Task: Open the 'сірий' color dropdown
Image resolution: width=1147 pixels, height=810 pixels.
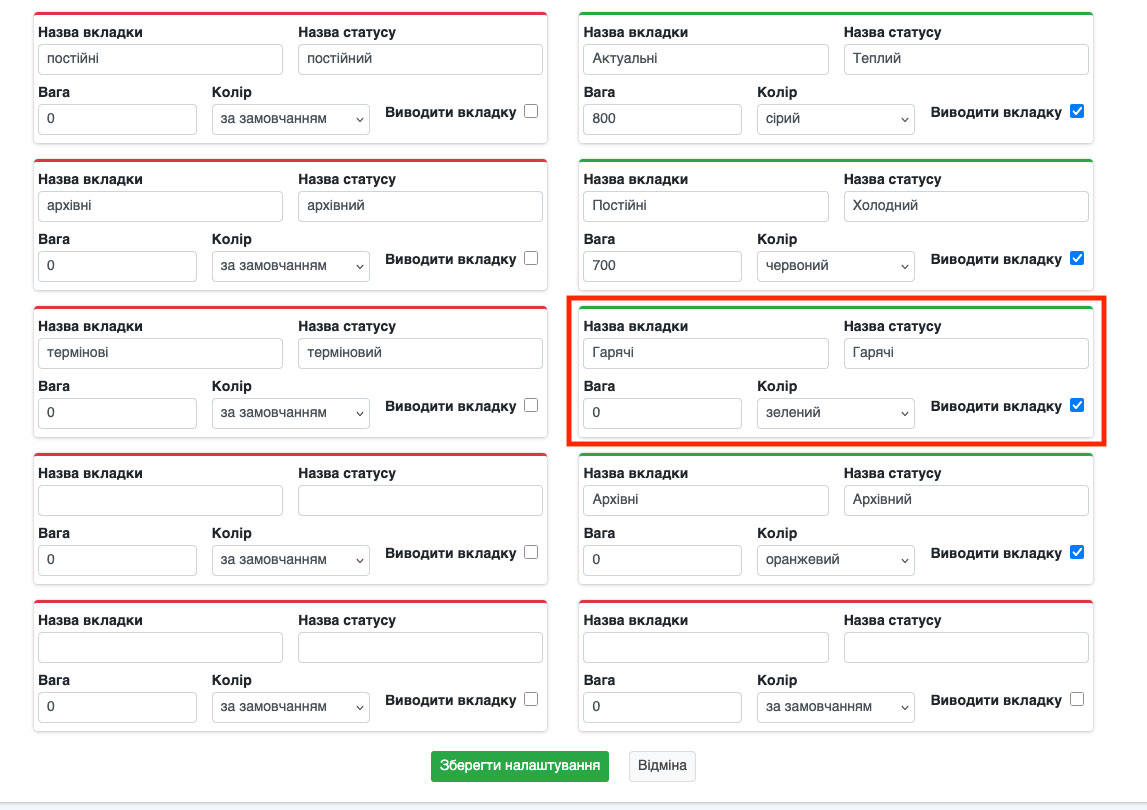Action: point(835,119)
